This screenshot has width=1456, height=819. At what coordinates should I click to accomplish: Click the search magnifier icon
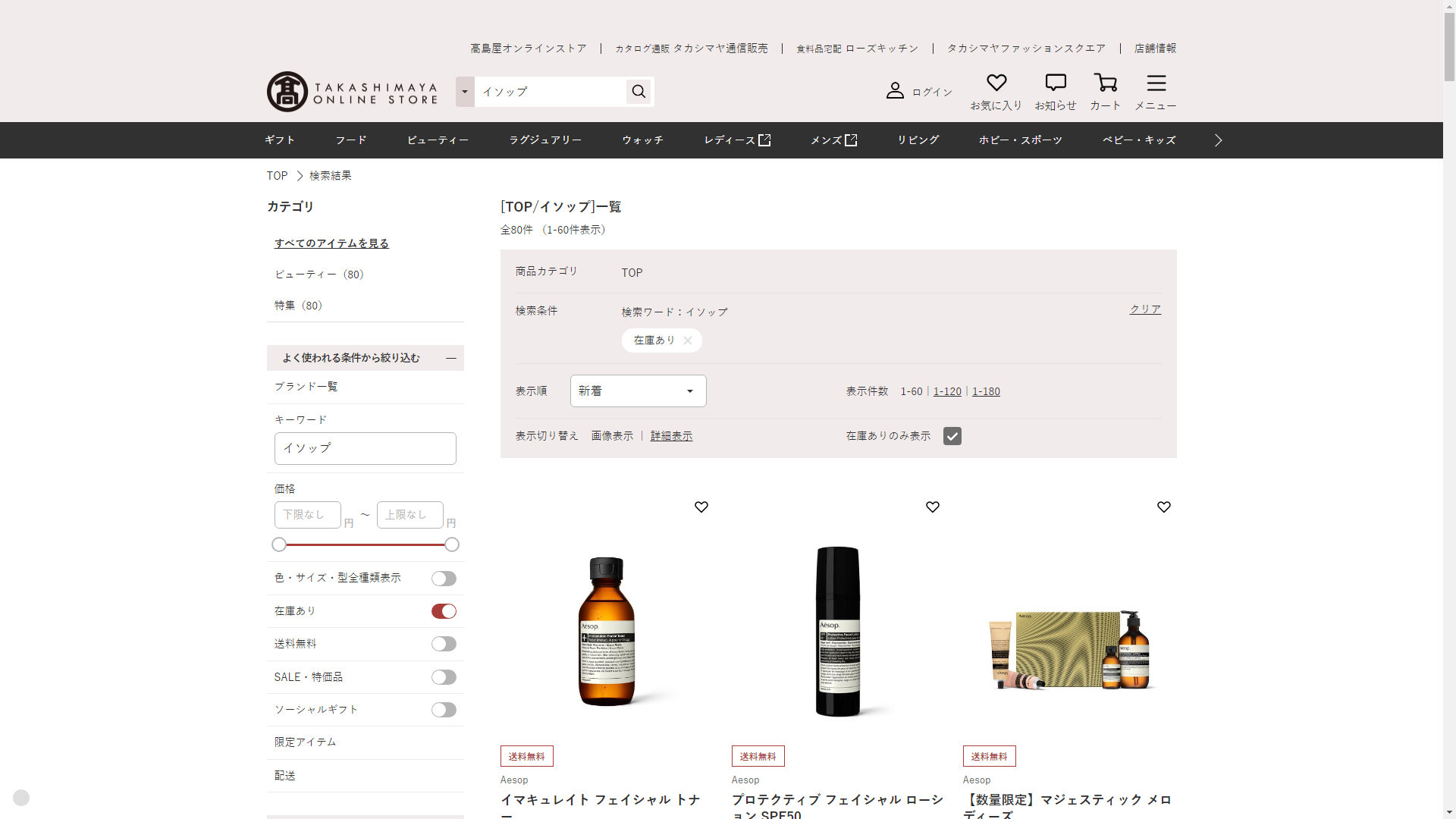pos(639,92)
